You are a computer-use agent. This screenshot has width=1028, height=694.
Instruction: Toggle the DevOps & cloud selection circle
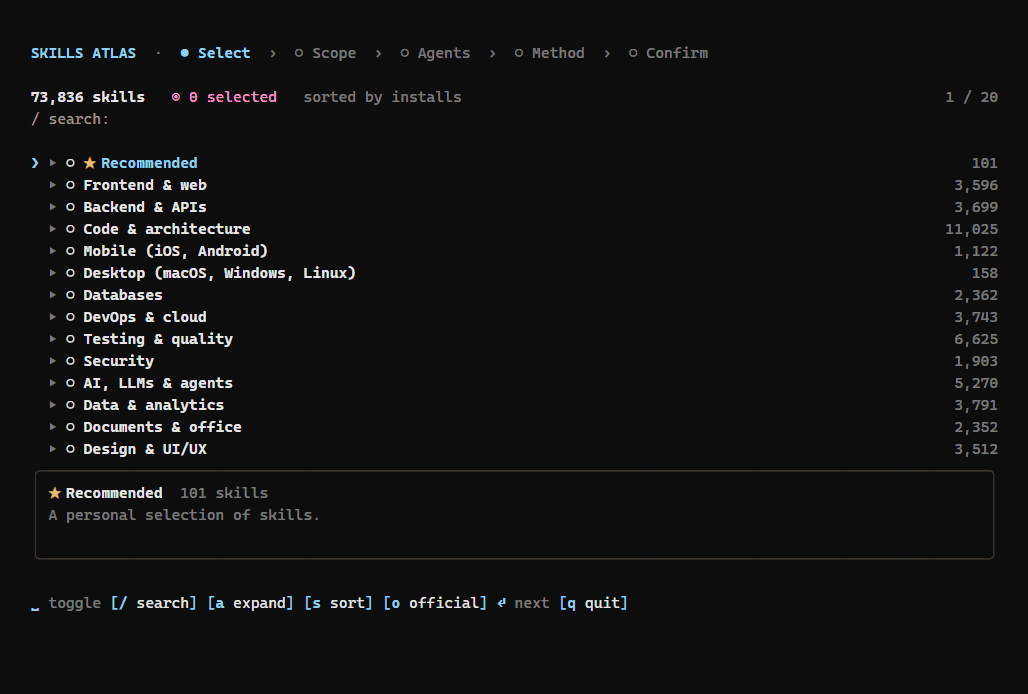click(70, 317)
